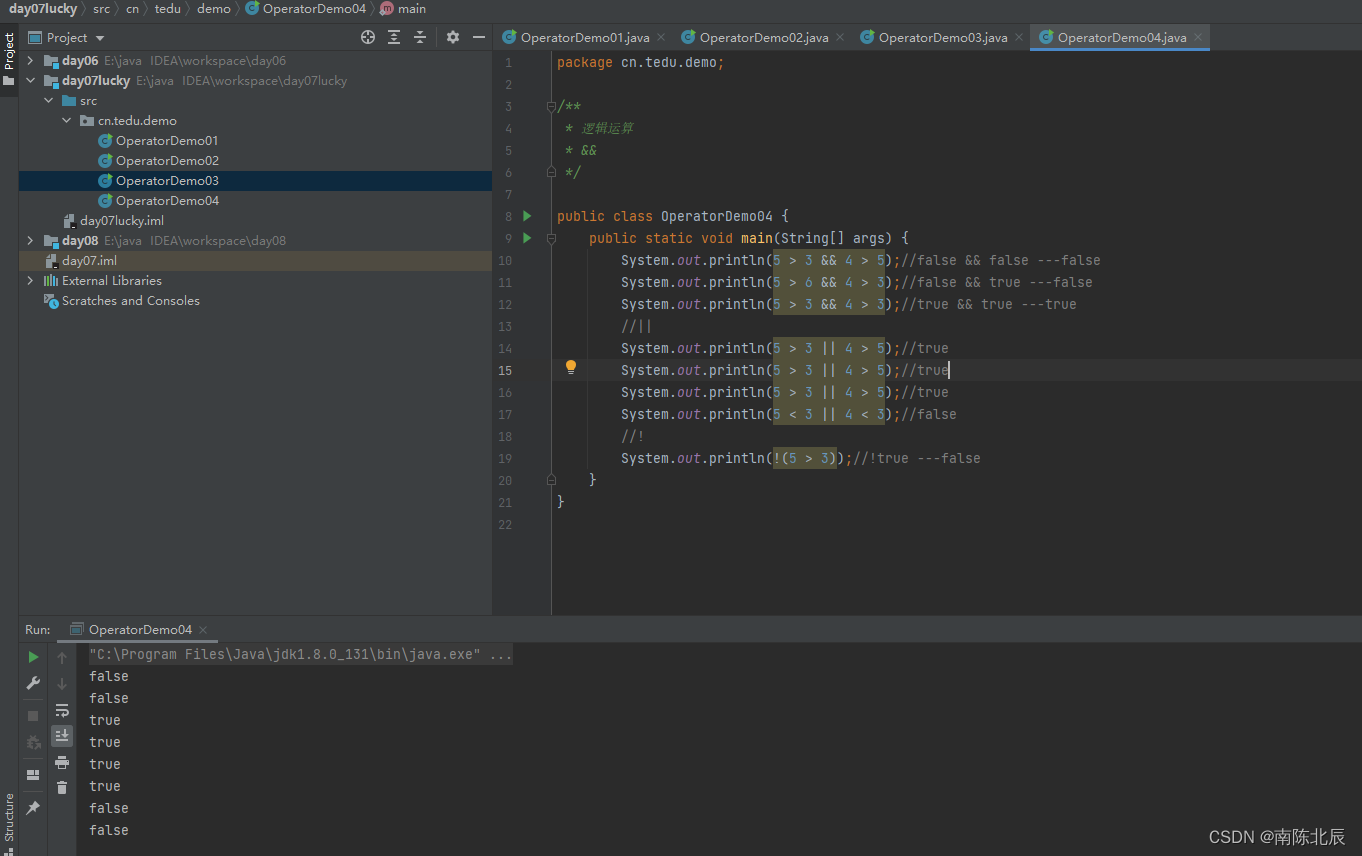Click the comment //!true ---false
1362x856 pixels.
(917, 458)
